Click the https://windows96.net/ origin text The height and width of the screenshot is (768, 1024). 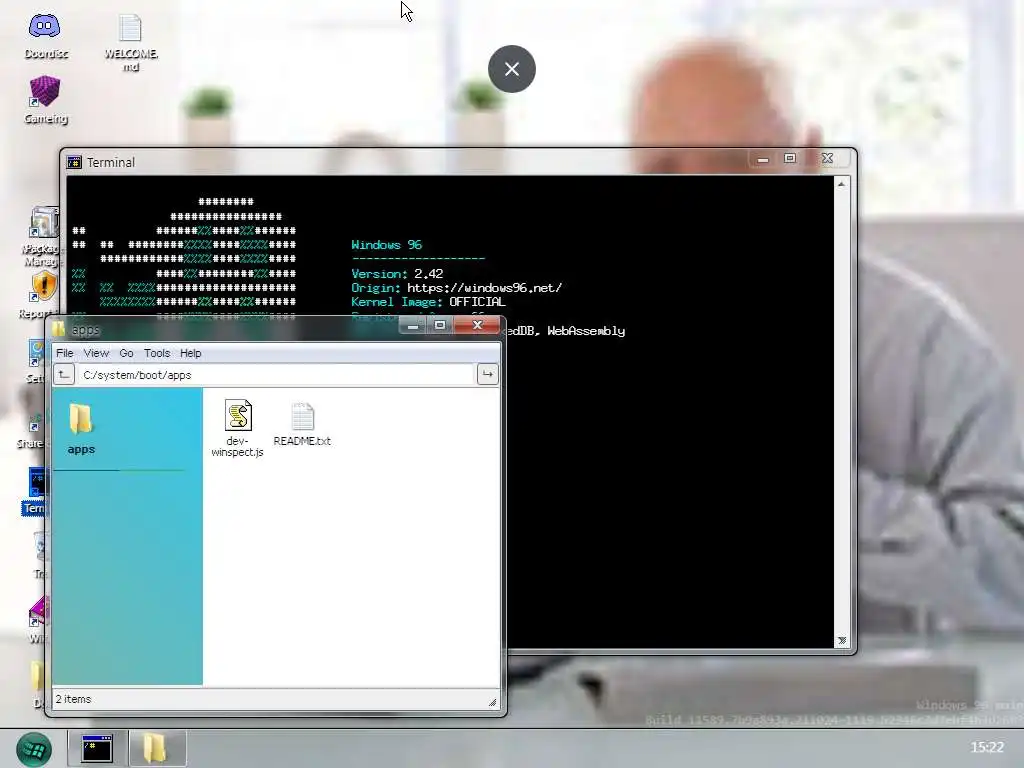click(x=484, y=287)
